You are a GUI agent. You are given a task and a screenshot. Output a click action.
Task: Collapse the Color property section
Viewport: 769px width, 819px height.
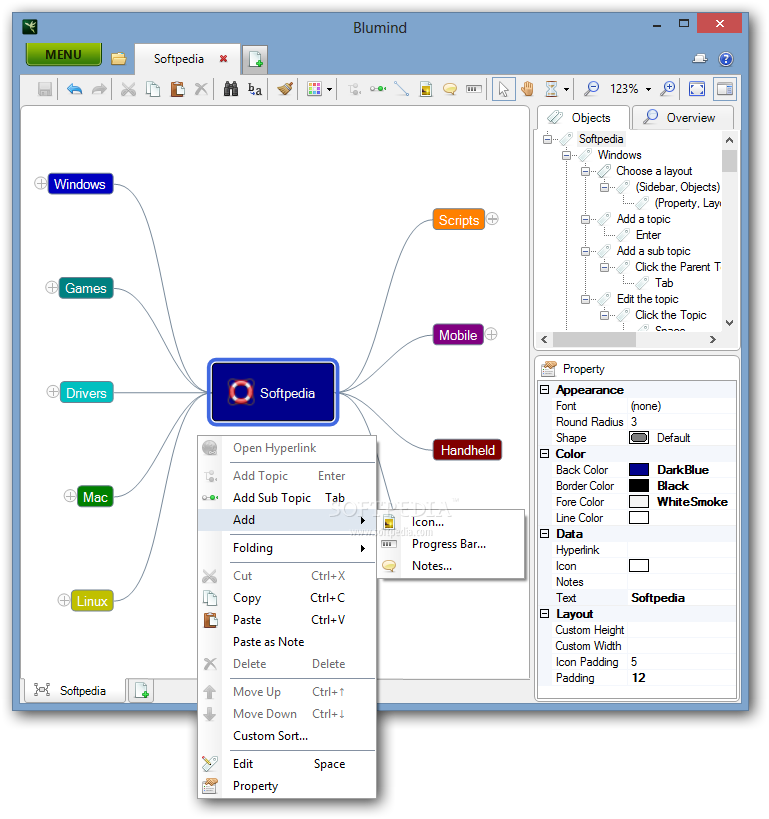[x=545, y=453]
